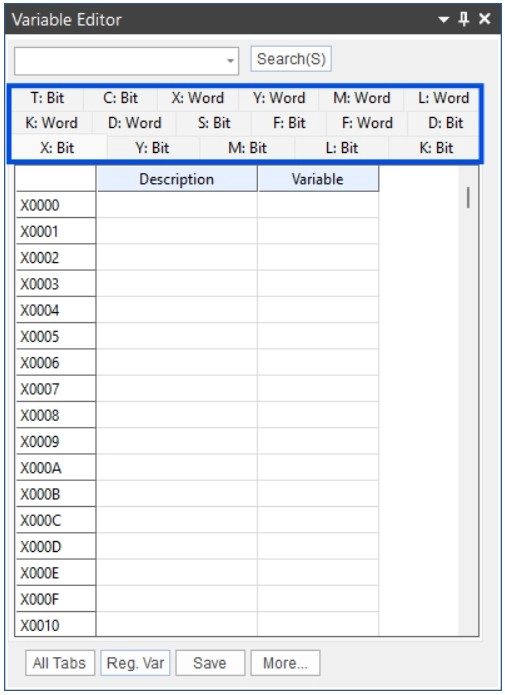Click the Variable cell for X0007
The width and height of the screenshot is (505, 695).
tap(318, 389)
